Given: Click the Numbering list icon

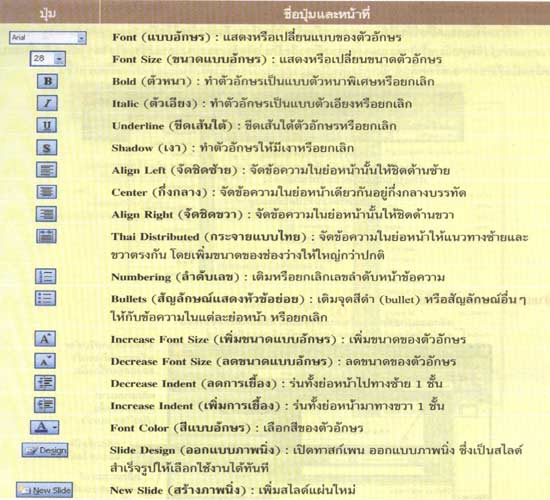Looking at the screenshot, I should [x=46, y=276].
